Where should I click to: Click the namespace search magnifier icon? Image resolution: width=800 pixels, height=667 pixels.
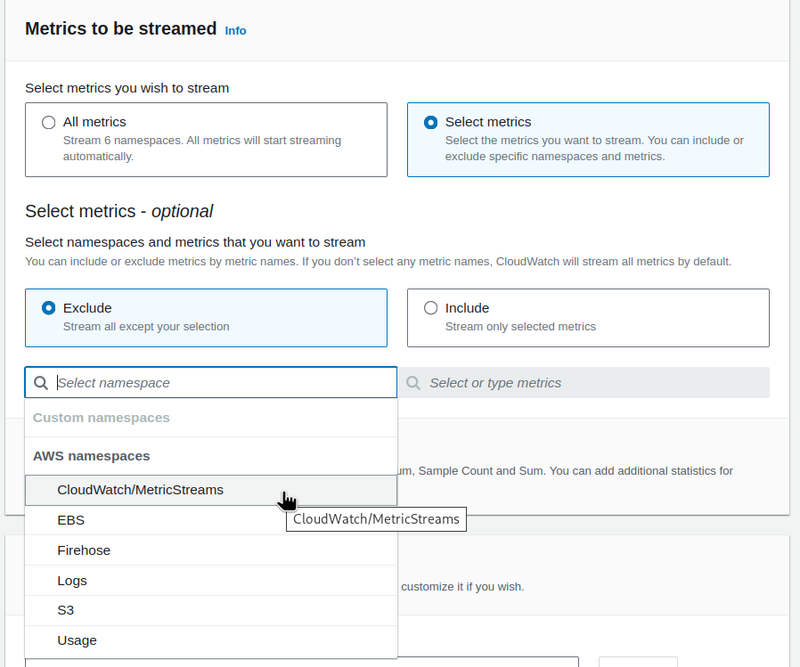pos(41,383)
